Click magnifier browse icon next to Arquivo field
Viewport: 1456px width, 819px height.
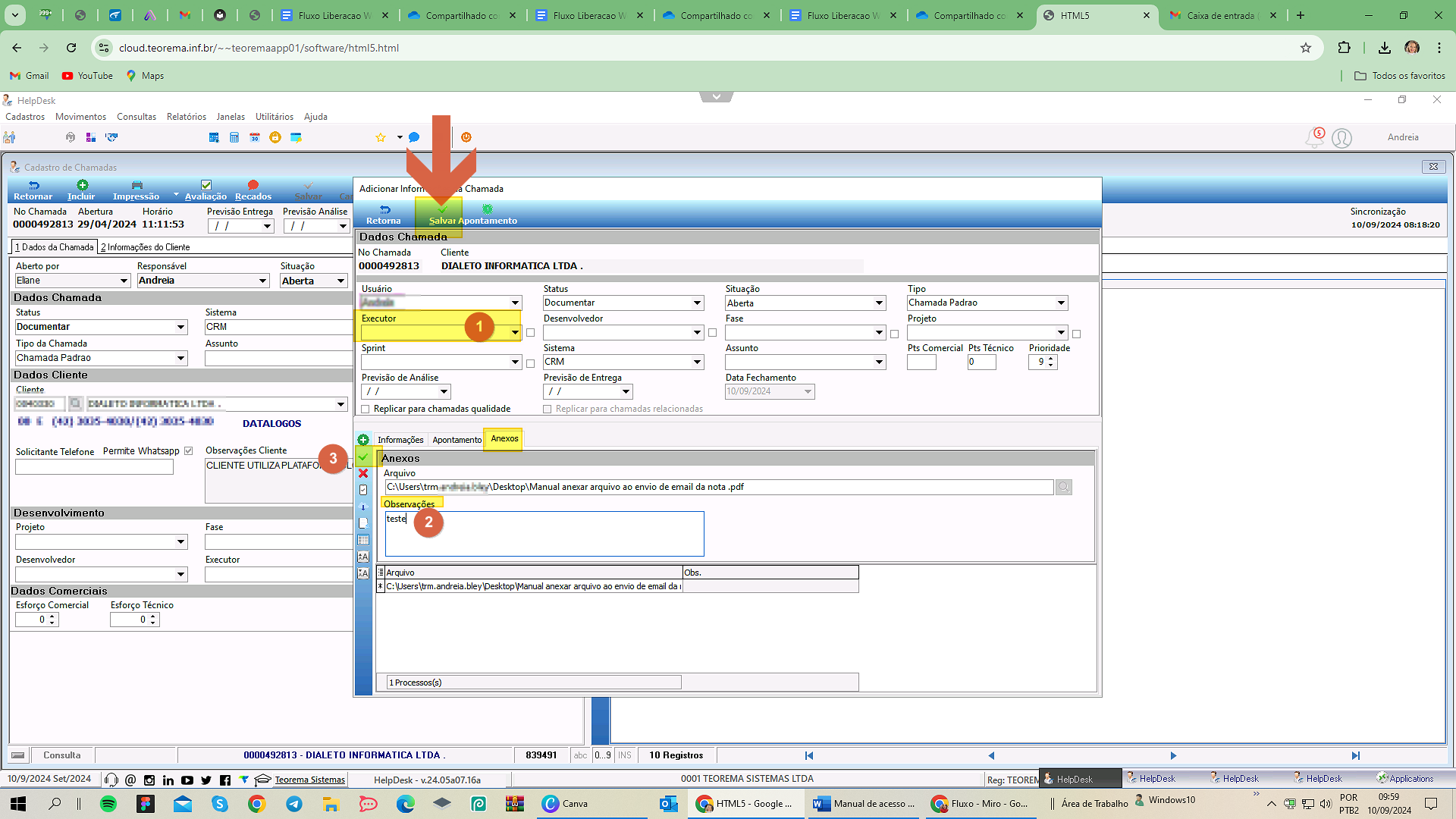[x=1064, y=487]
